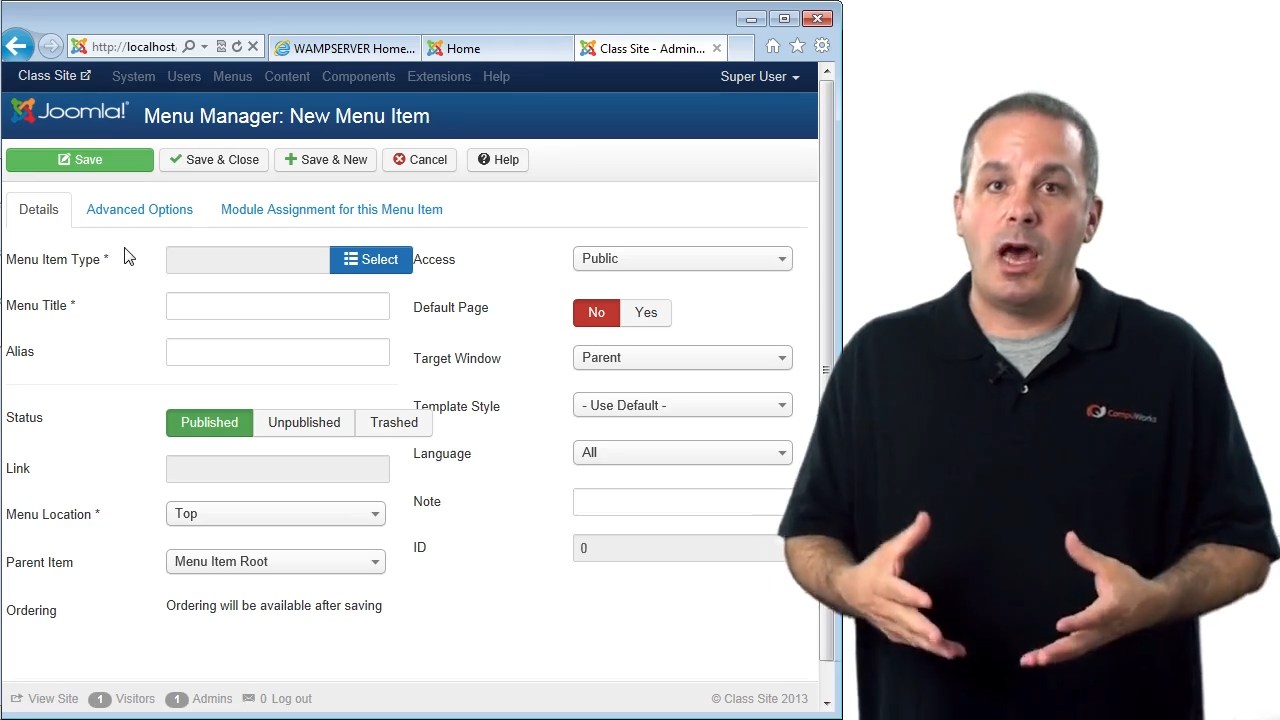Click the Cancel button
Image resolution: width=1280 pixels, height=720 pixels.
[420, 159]
